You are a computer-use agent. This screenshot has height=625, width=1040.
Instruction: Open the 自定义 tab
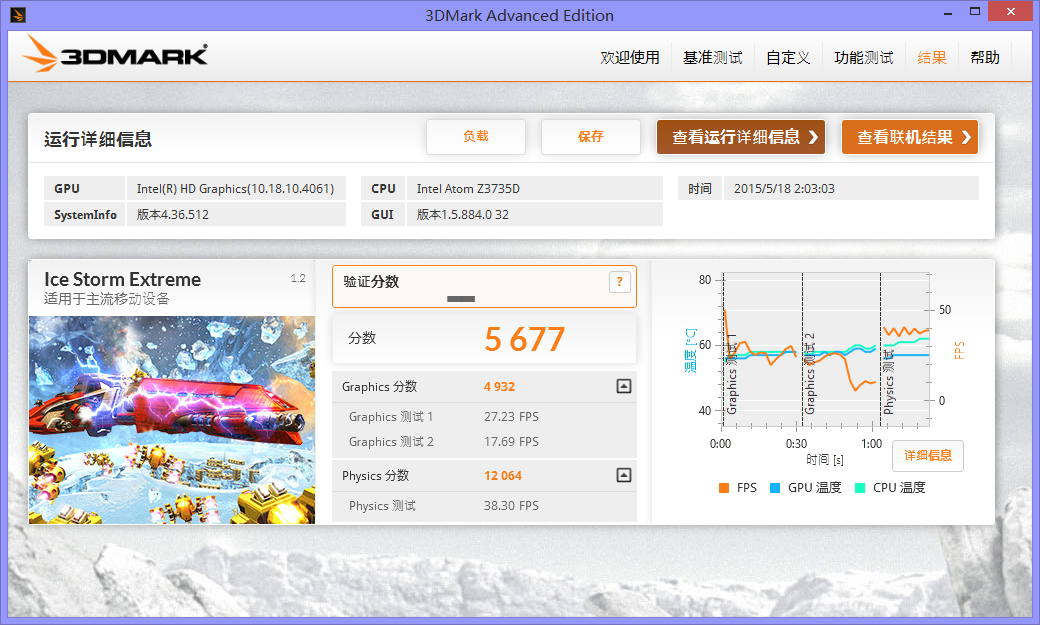click(788, 58)
